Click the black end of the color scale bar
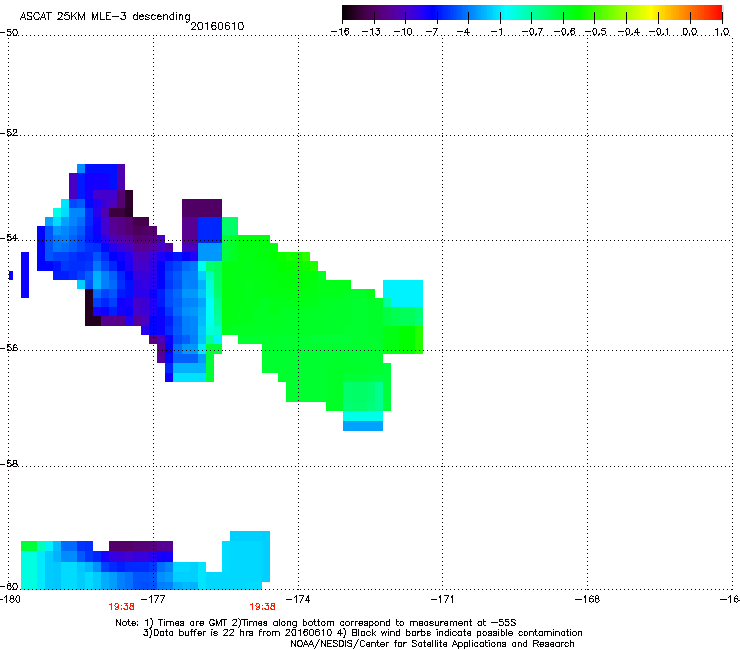The image size is (740, 650). (349, 13)
